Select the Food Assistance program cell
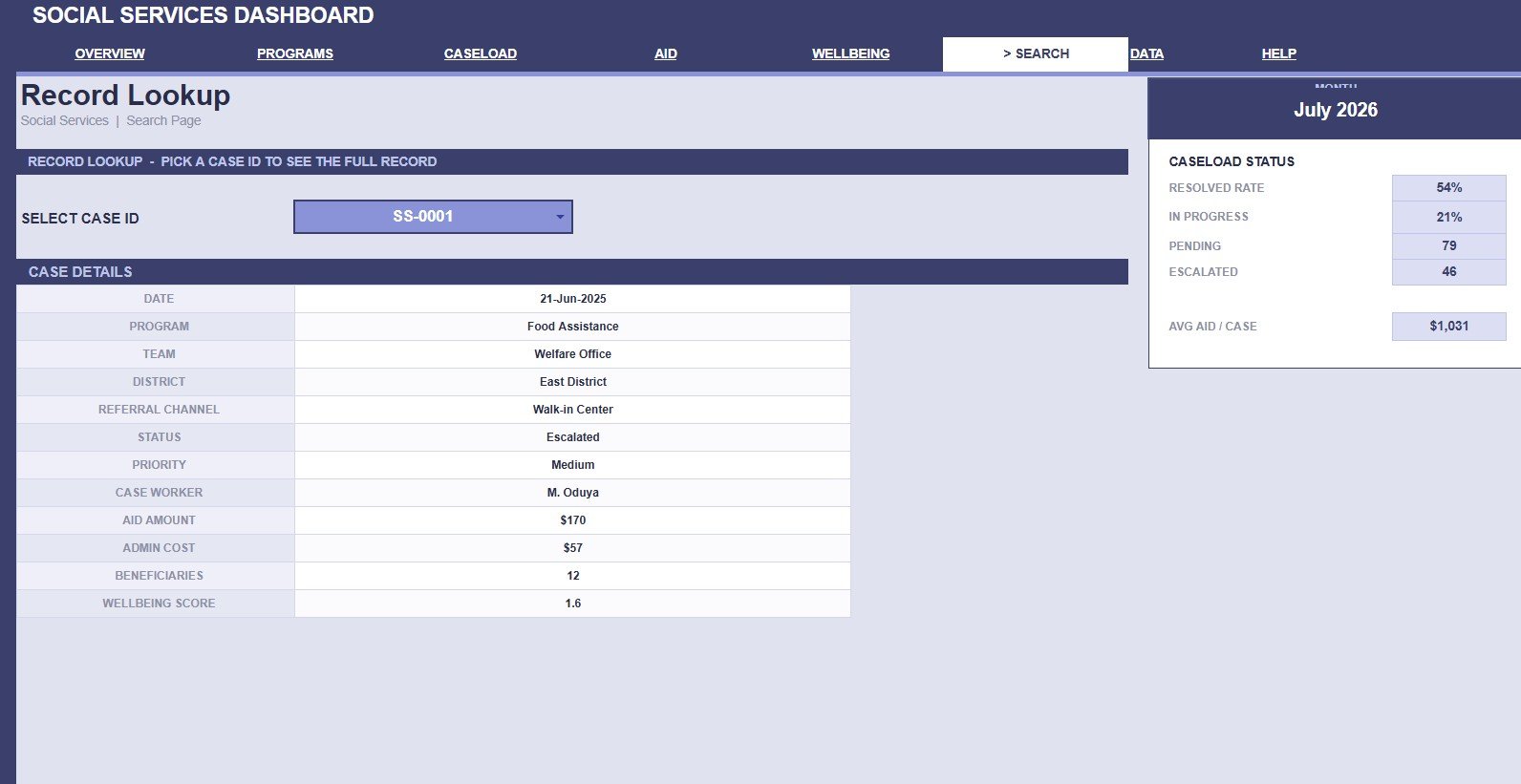This screenshot has height=784, width=1521. click(573, 327)
